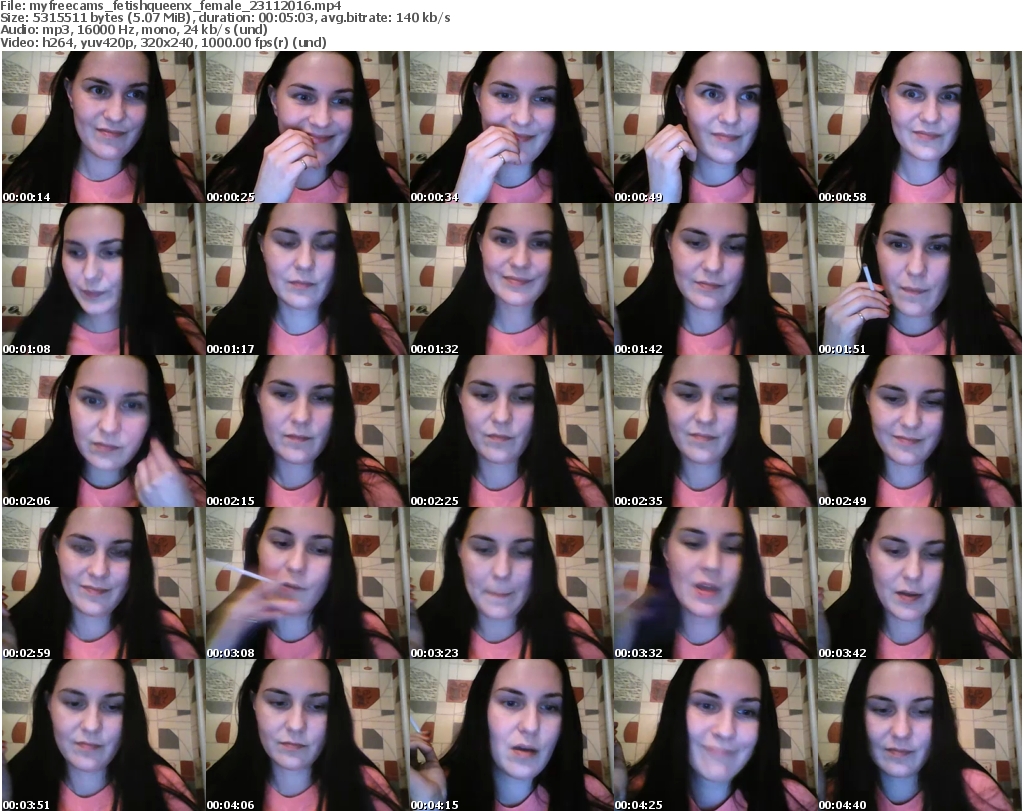Screen dimensions: 1024x811
Task: Open the frame at 00:01:32
Action: pyautogui.click(x=511, y=279)
